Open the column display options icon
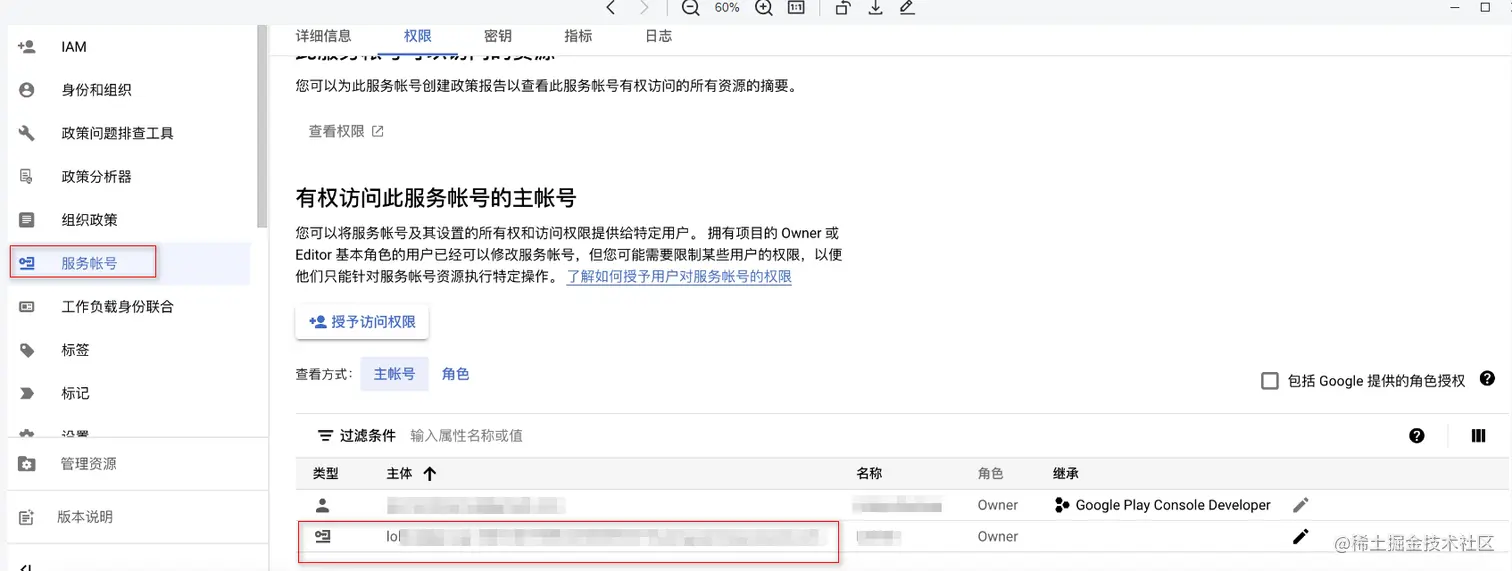The image size is (1512, 571). 1479,436
